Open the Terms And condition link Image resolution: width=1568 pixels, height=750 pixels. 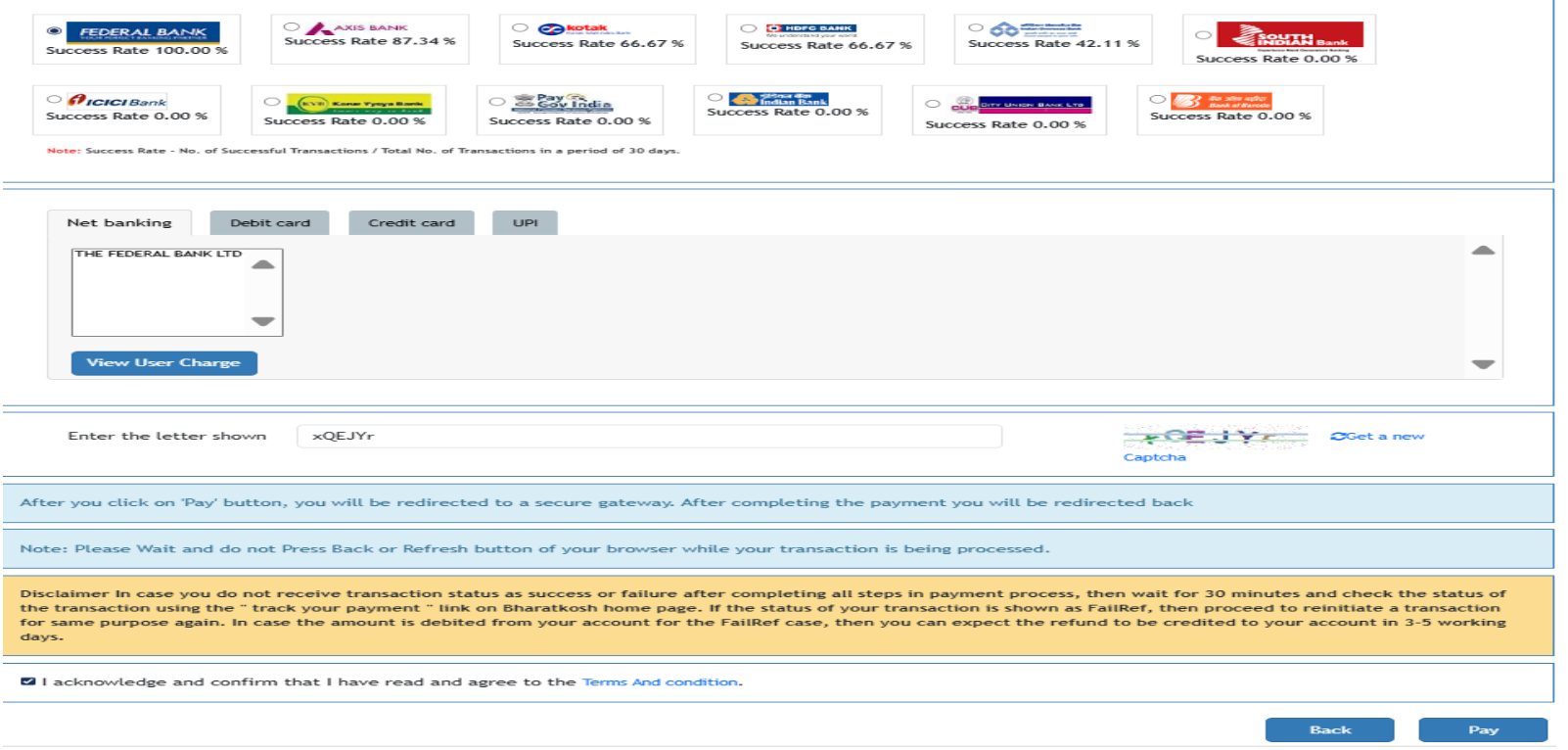click(661, 682)
